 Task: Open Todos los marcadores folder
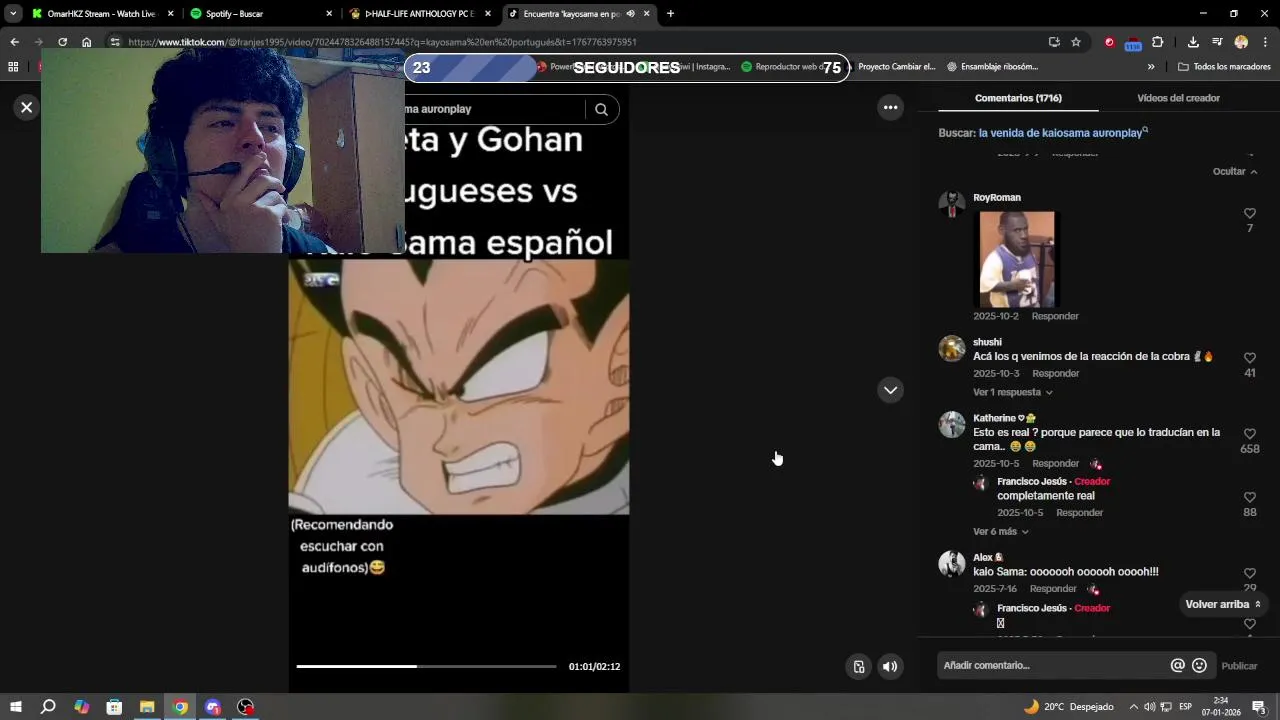click(x=1224, y=67)
